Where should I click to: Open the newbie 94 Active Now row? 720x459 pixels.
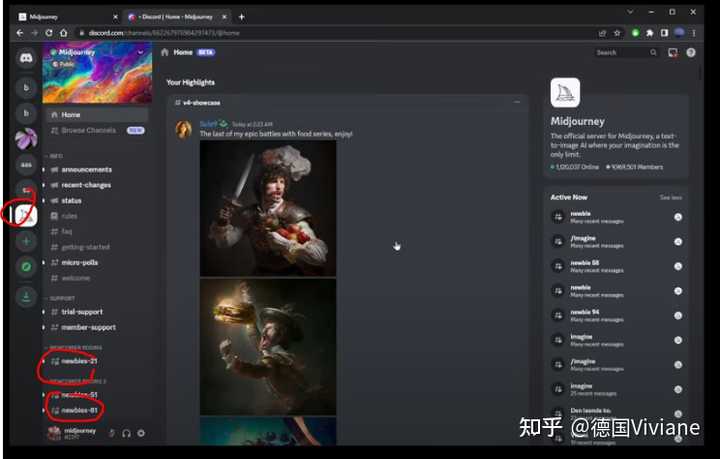click(x=616, y=315)
